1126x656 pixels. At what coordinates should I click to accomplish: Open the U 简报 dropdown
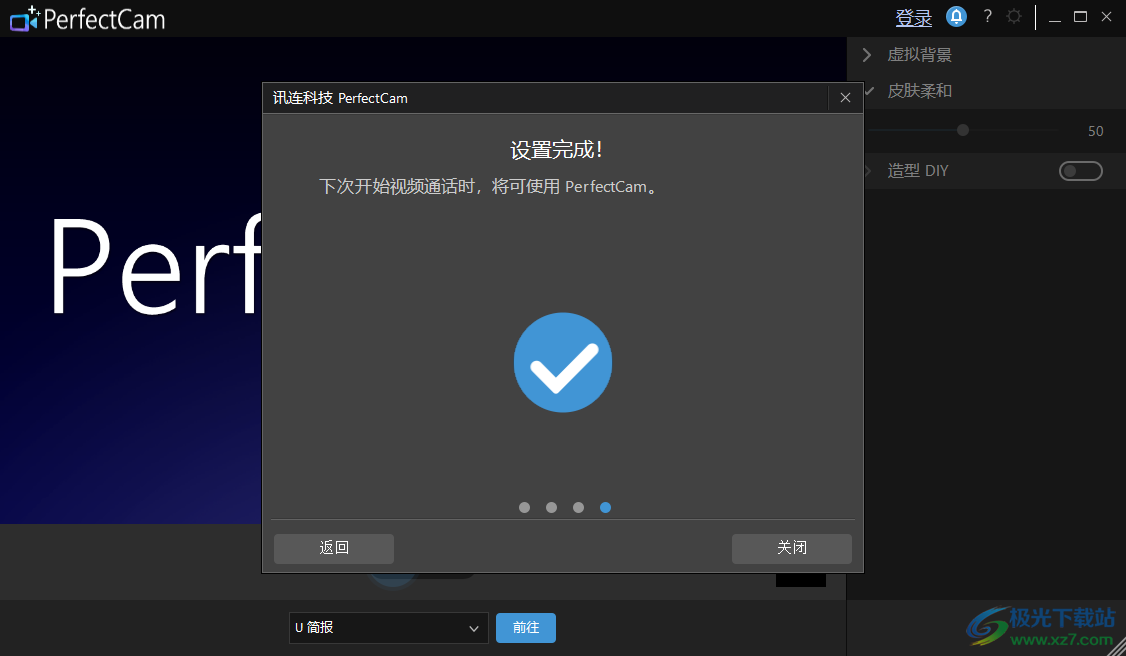pos(388,628)
